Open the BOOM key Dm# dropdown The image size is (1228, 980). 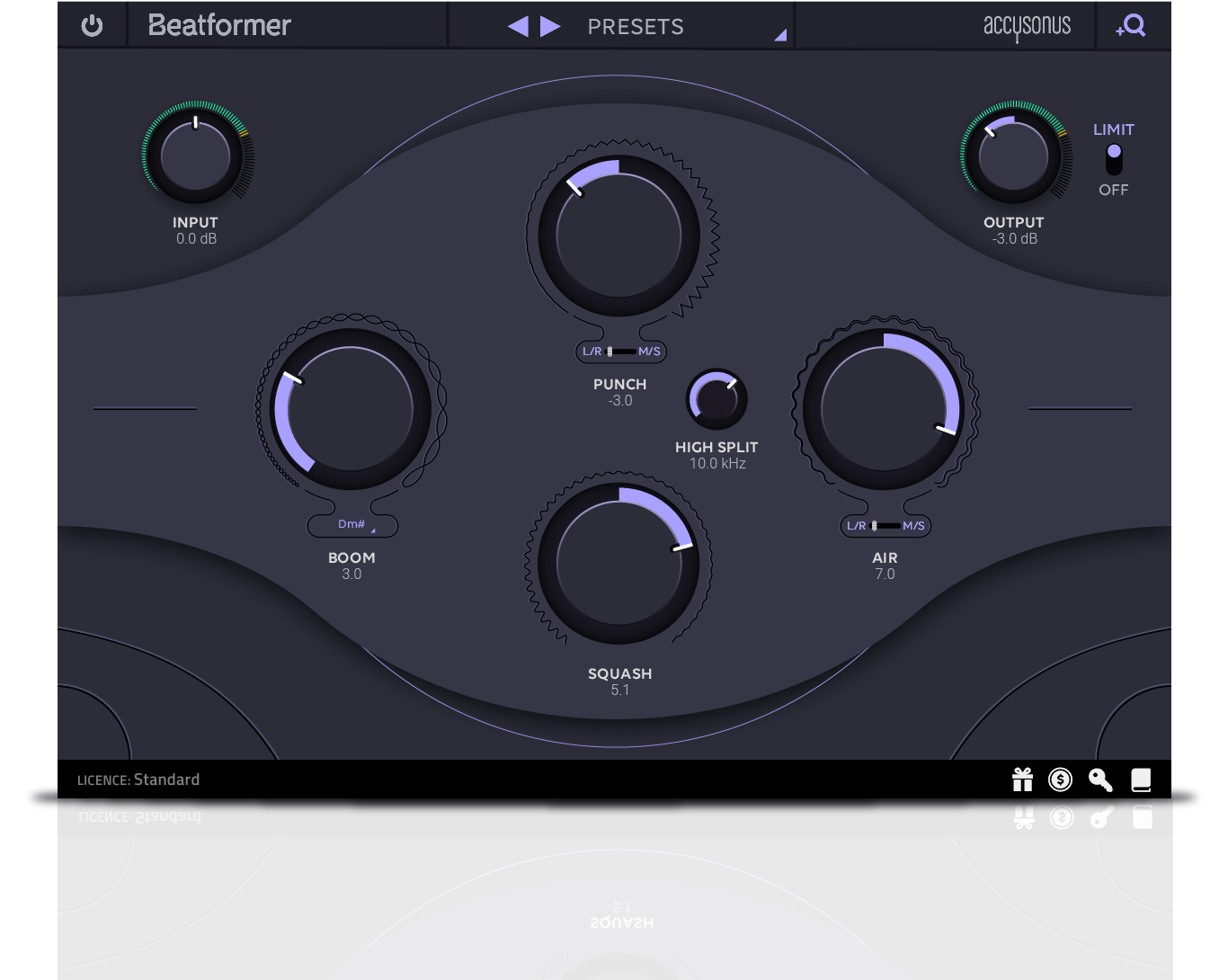(x=352, y=525)
